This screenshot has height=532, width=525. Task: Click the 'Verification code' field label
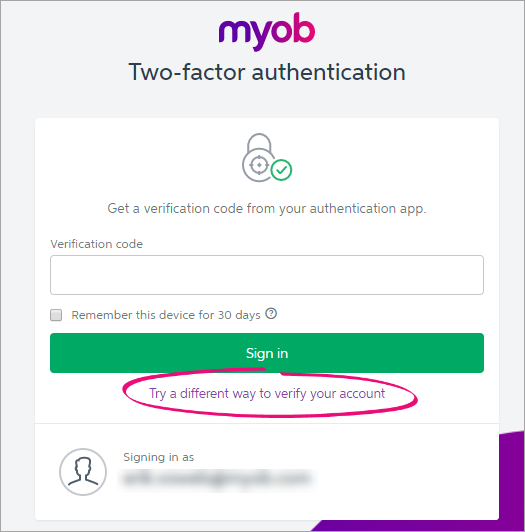(97, 244)
